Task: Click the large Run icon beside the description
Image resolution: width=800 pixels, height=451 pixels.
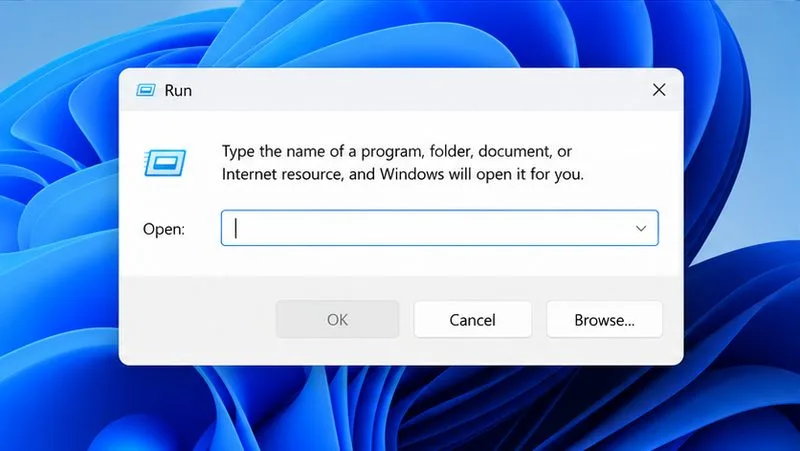Action: click(165, 163)
